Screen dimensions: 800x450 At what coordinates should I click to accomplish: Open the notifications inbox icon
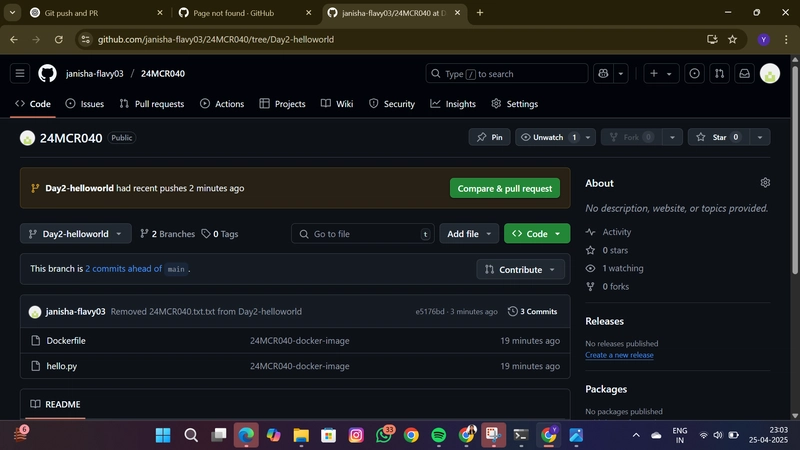[744, 73]
